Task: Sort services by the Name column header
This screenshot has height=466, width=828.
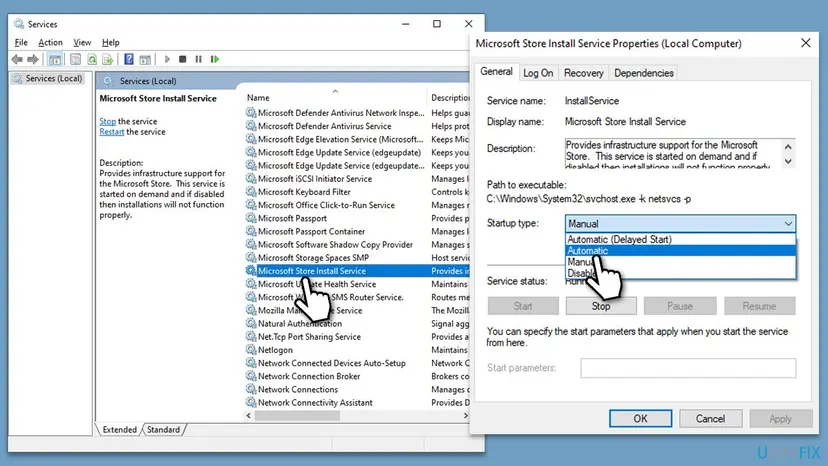Action: (x=335, y=97)
